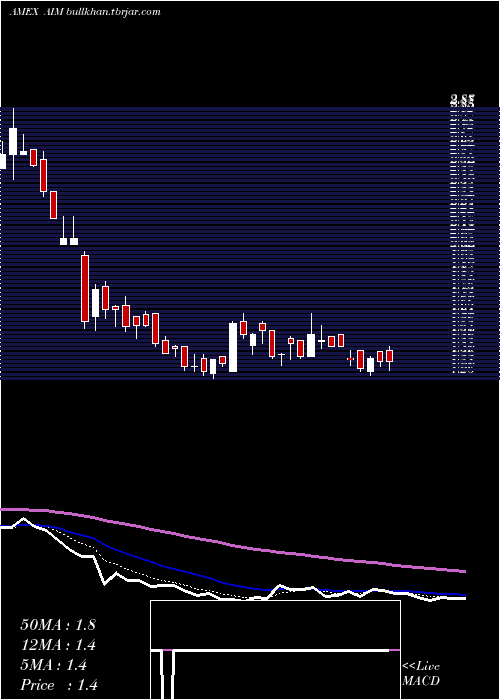Click the tallest white candlestick on the chart
This screenshot has width=500, height=700.
click(x=233, y=347)
